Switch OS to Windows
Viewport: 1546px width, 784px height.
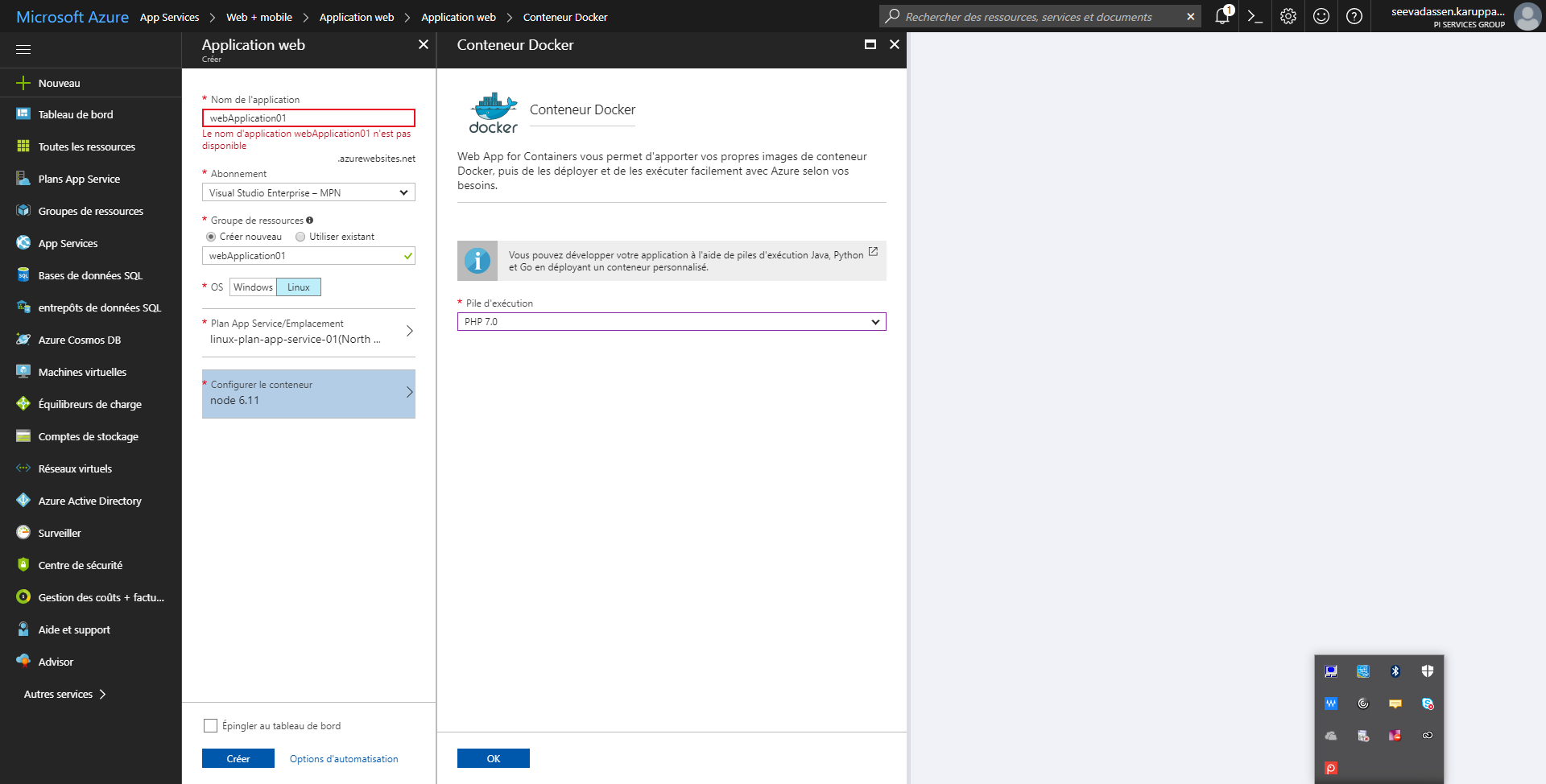pos(253,287)
